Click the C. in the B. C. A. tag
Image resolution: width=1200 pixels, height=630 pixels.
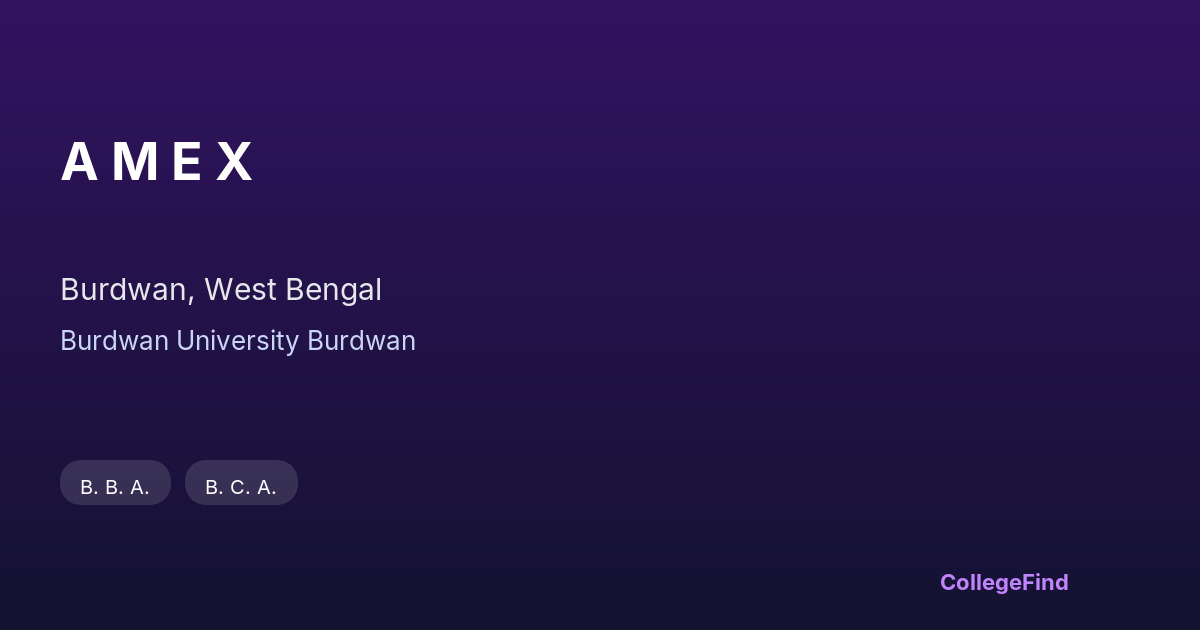click(x=239, y=487)
